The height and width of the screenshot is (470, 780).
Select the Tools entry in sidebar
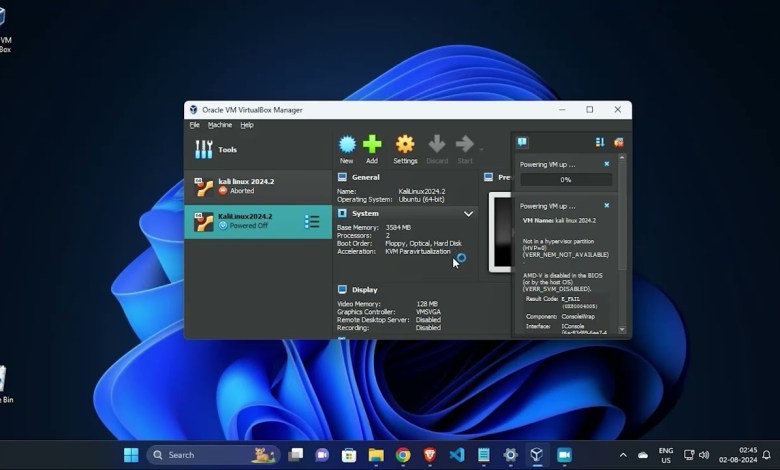click(258, 149)
